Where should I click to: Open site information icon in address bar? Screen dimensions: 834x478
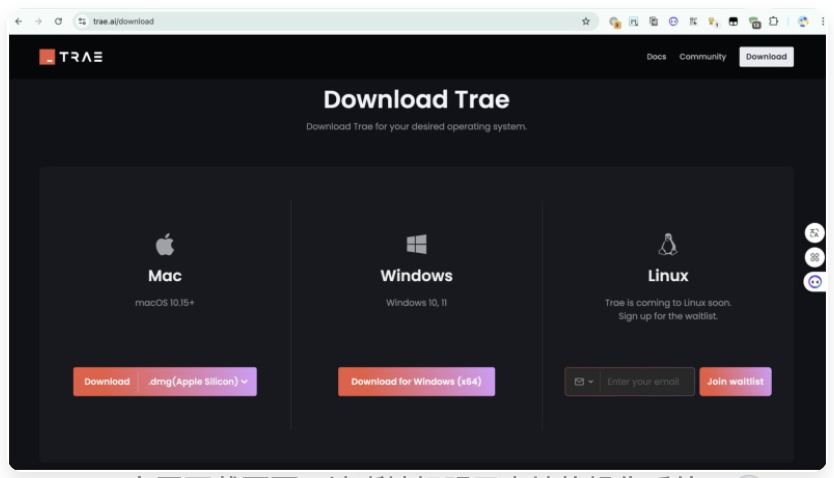click(x=82, y=21)
